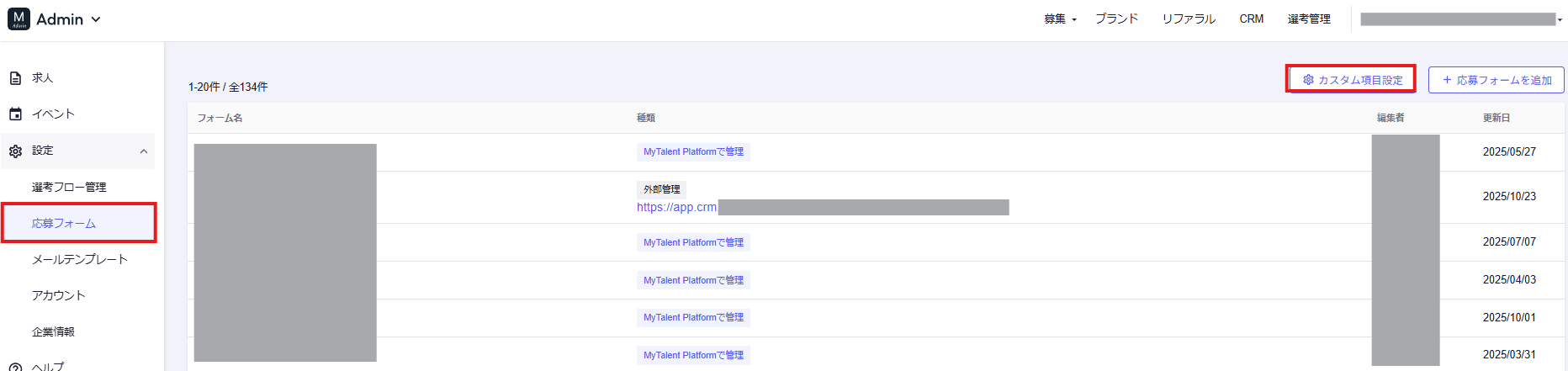Open 企業情報 in the sidebar
The width and height of the screenshot is (1568, 371).
(53, 331)
